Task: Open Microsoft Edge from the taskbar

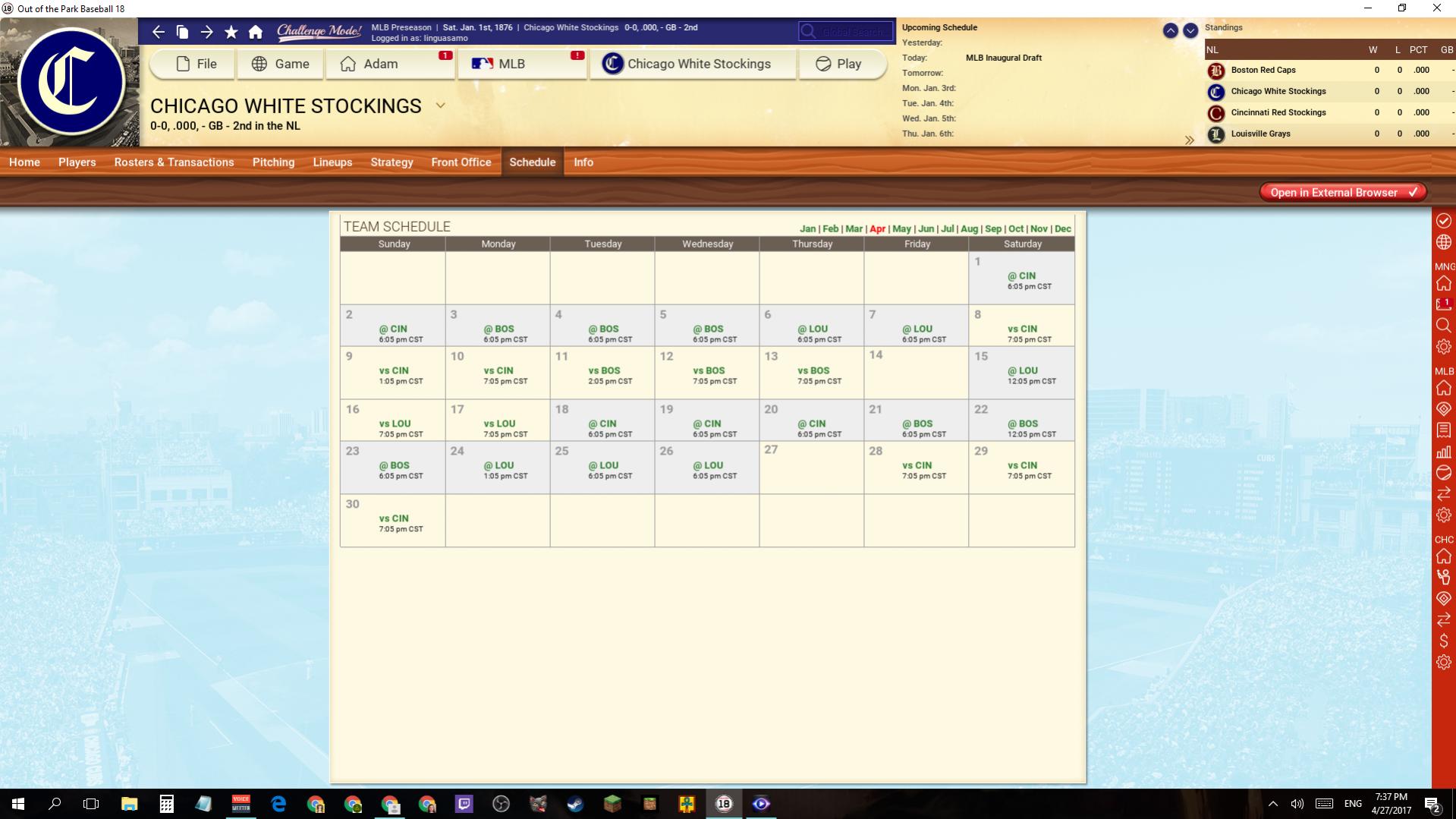Action: 278,804
